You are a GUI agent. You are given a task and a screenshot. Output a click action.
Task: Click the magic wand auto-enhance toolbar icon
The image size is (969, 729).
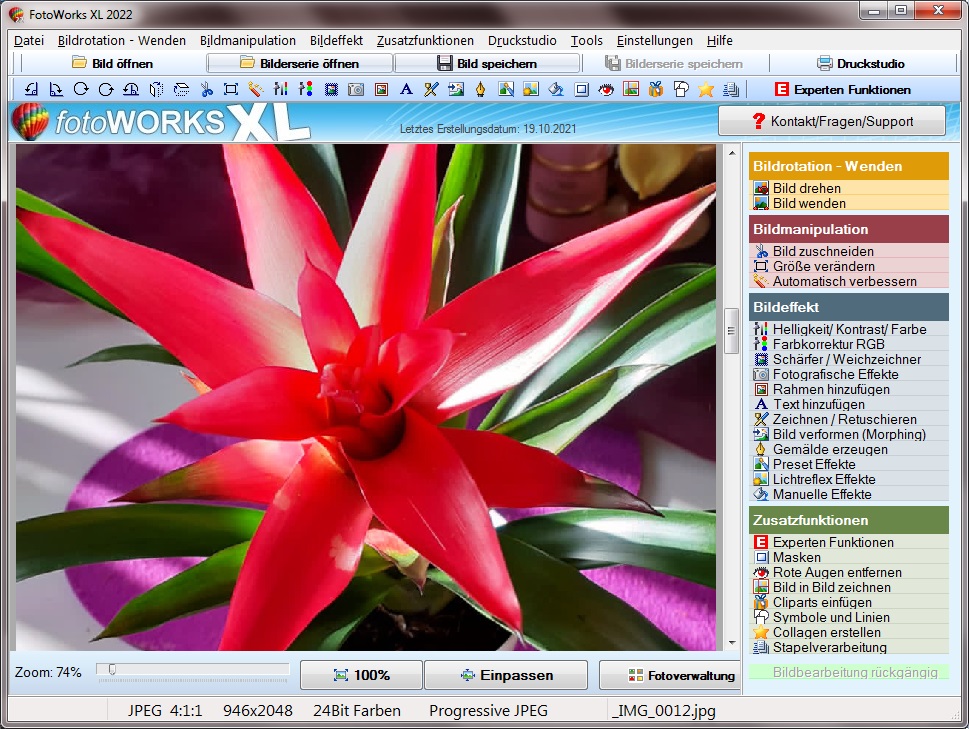point(256,90)
